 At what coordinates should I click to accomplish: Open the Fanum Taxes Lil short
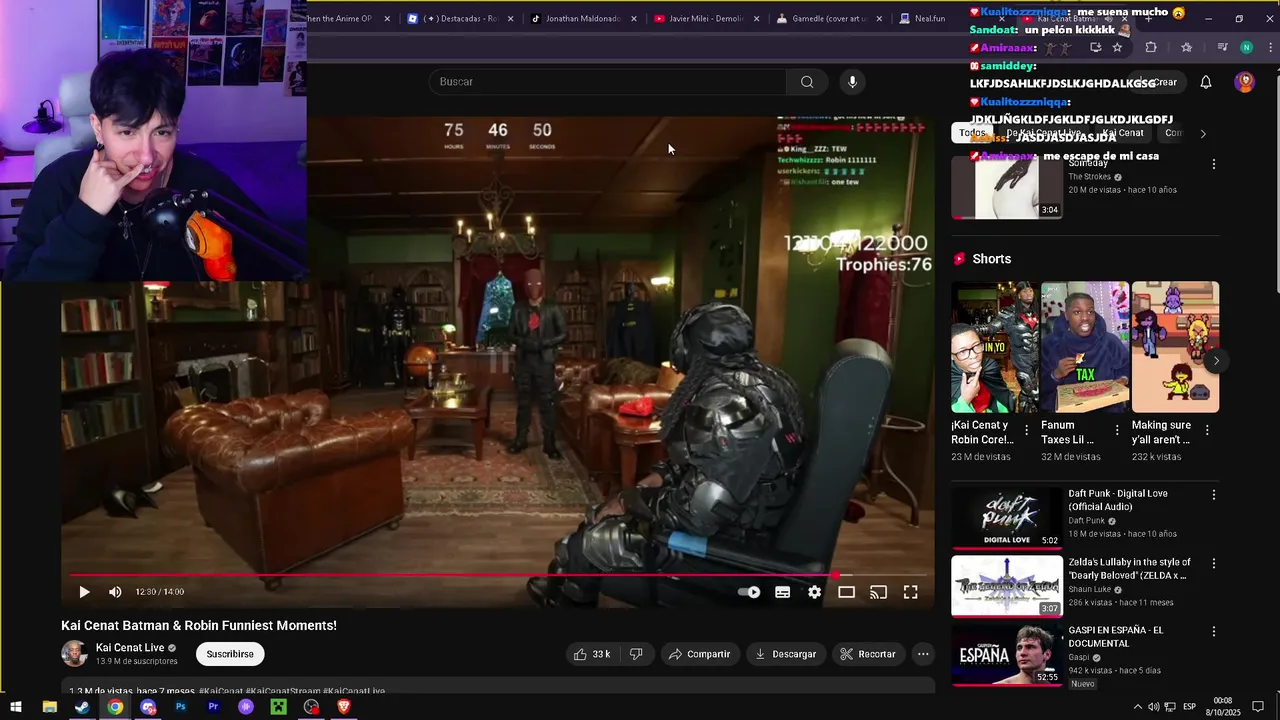pyautogui.click(x=1085, y=347)
